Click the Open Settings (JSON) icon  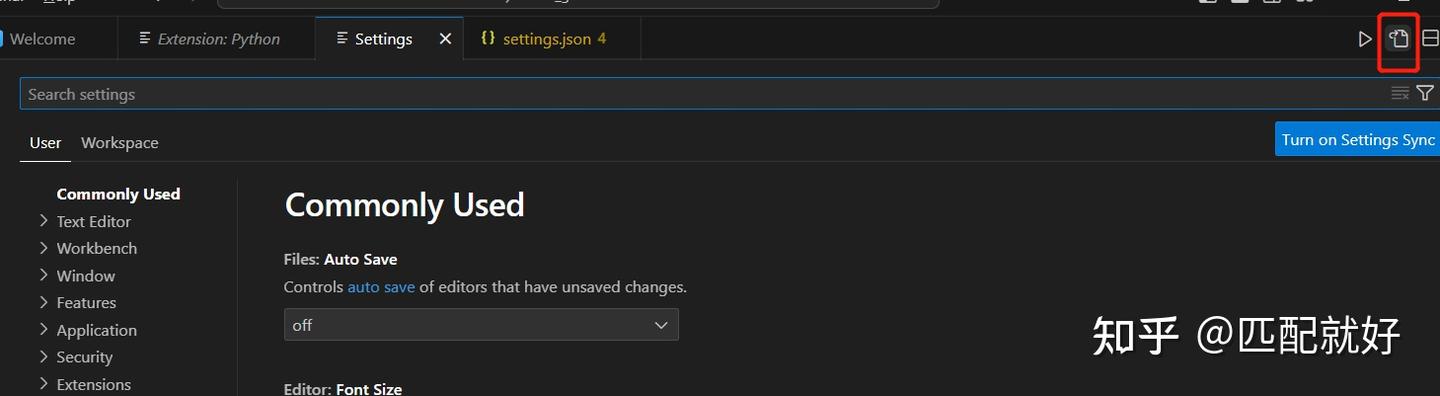tap(1398, 39)
